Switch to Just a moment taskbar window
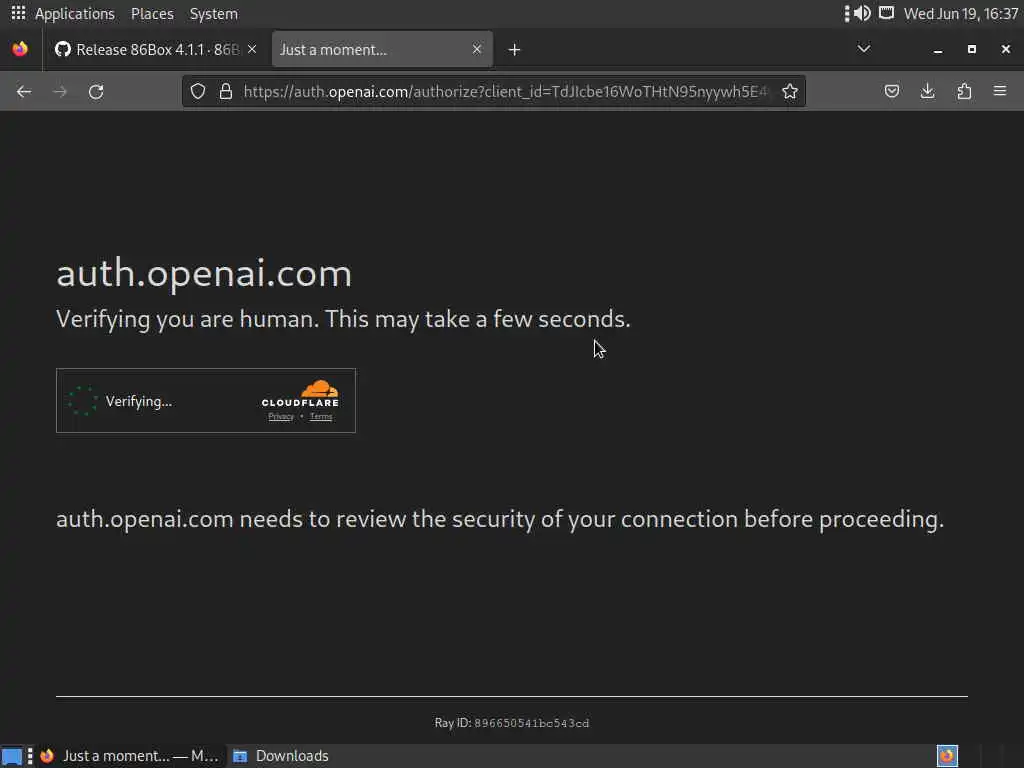The height and width of the screenshot is (768, 1024). (129, 756)
